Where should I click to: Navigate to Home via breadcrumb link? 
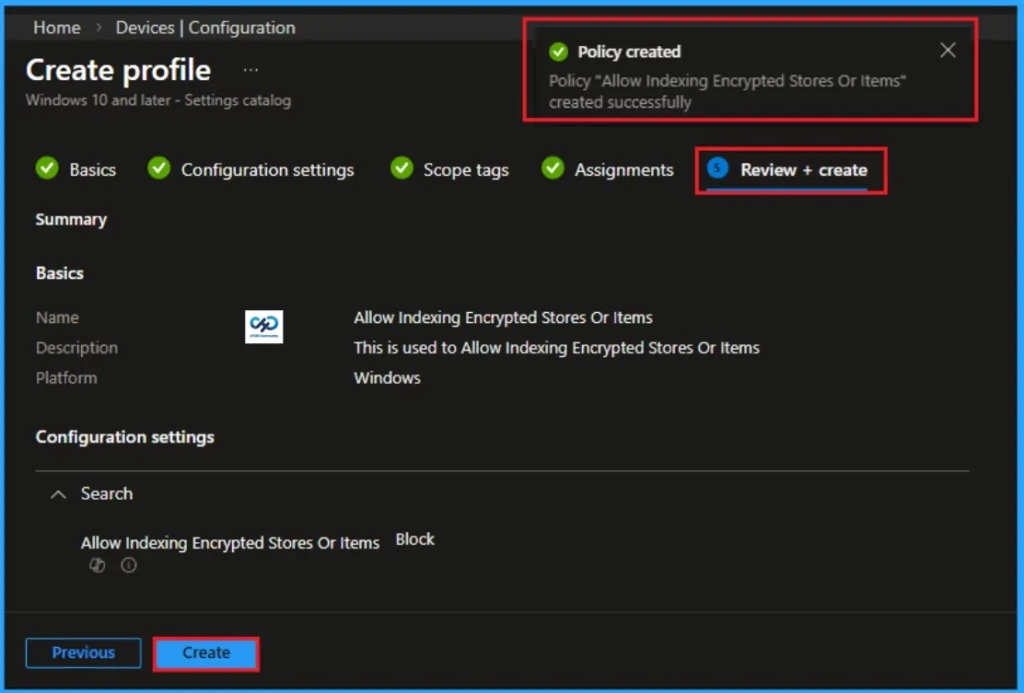click(x=56, y=27)
